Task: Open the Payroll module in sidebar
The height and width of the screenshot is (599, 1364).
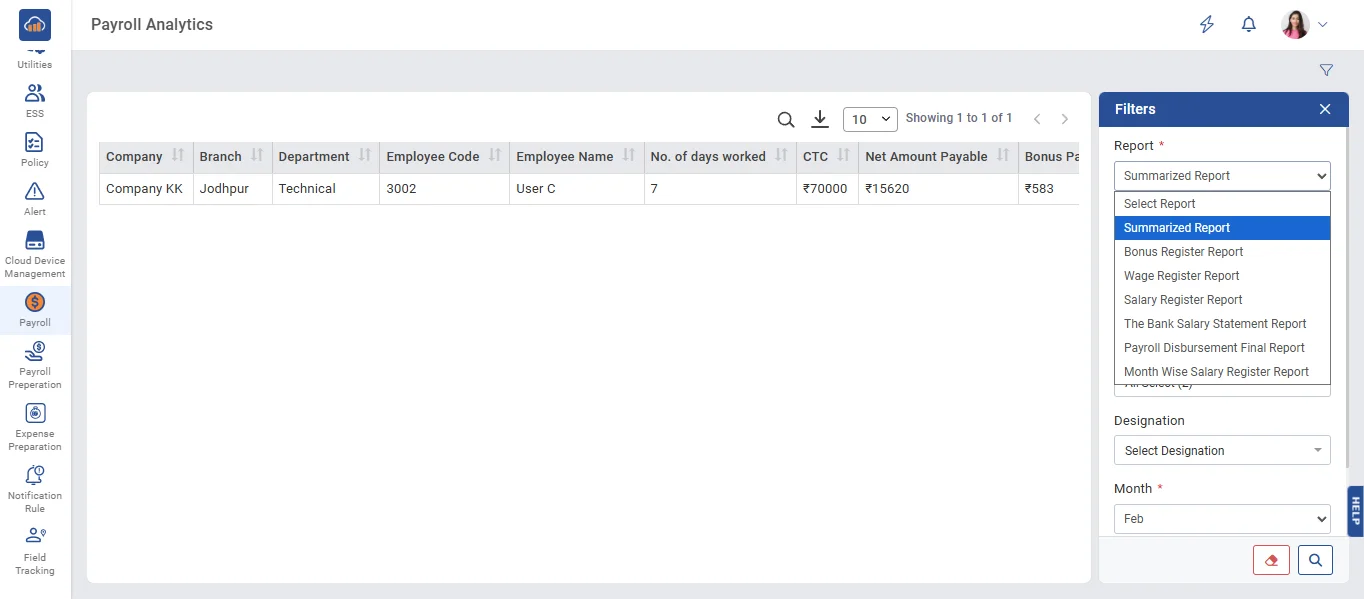Action: click(x=35, y=309)
